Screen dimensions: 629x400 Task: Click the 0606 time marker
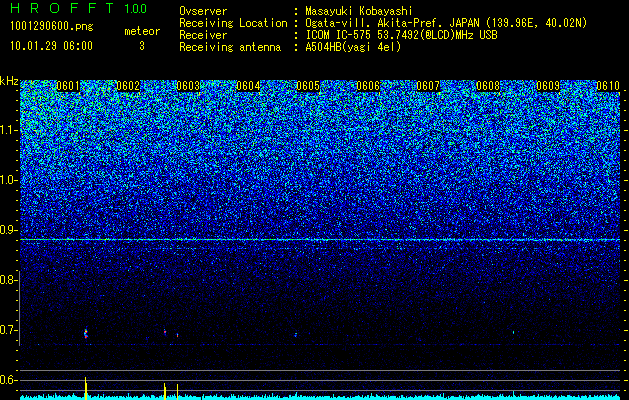(x=368, y=86)
